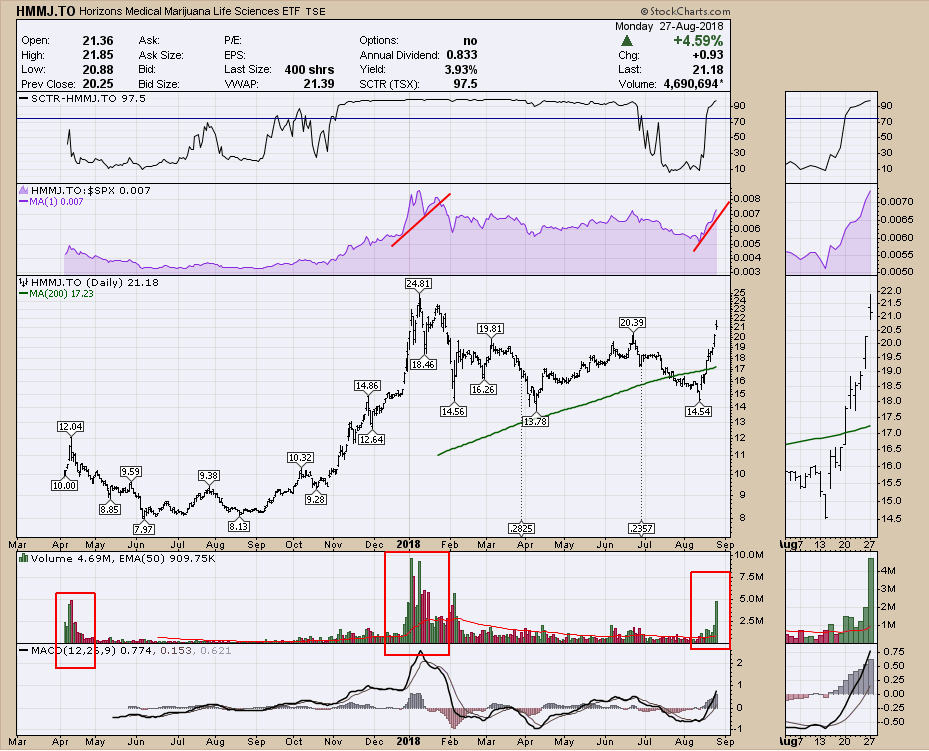Click the 10.00 starting price label

click(65, 486)
